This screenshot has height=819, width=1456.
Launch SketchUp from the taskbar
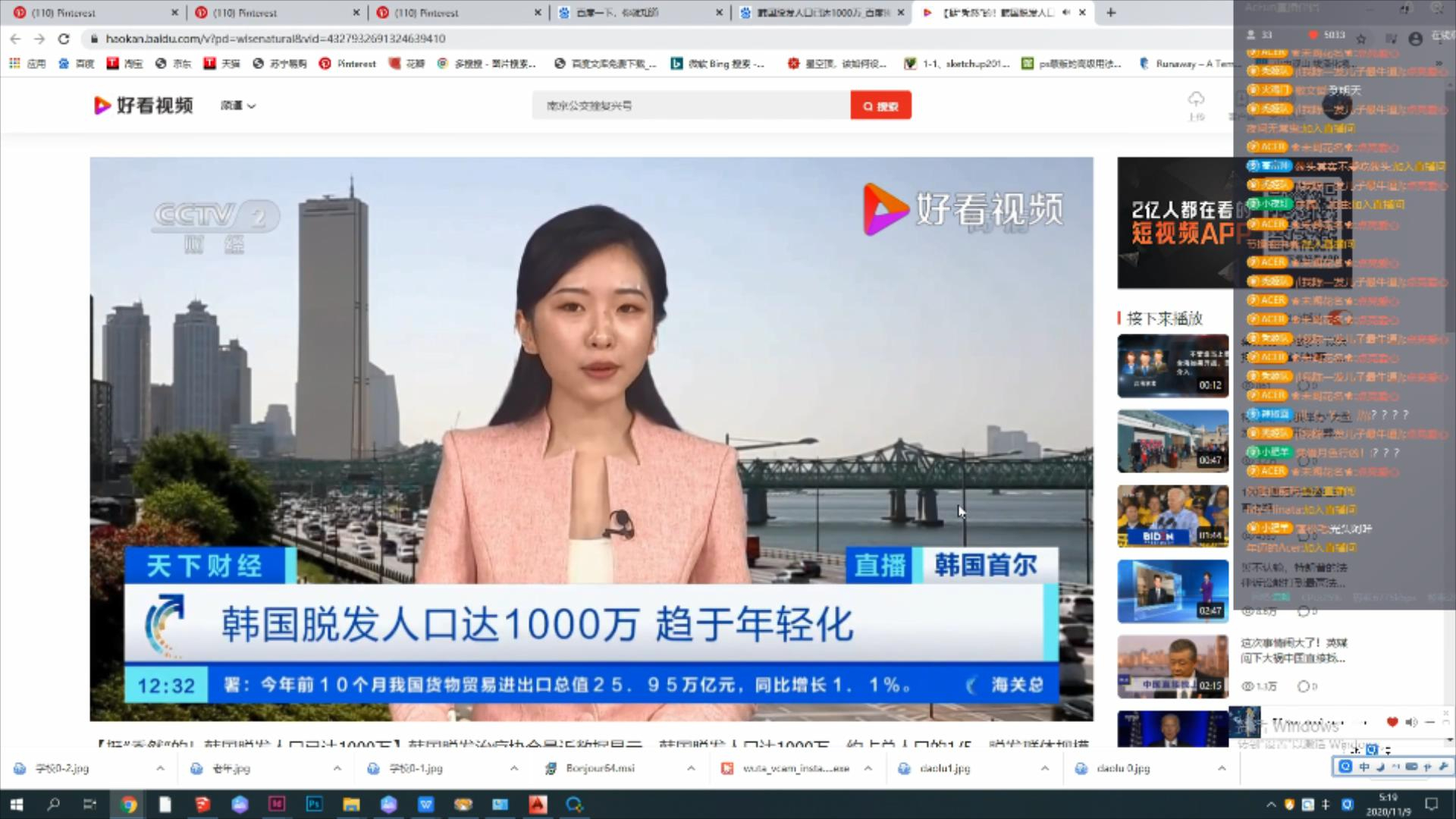tap(202, 804)
